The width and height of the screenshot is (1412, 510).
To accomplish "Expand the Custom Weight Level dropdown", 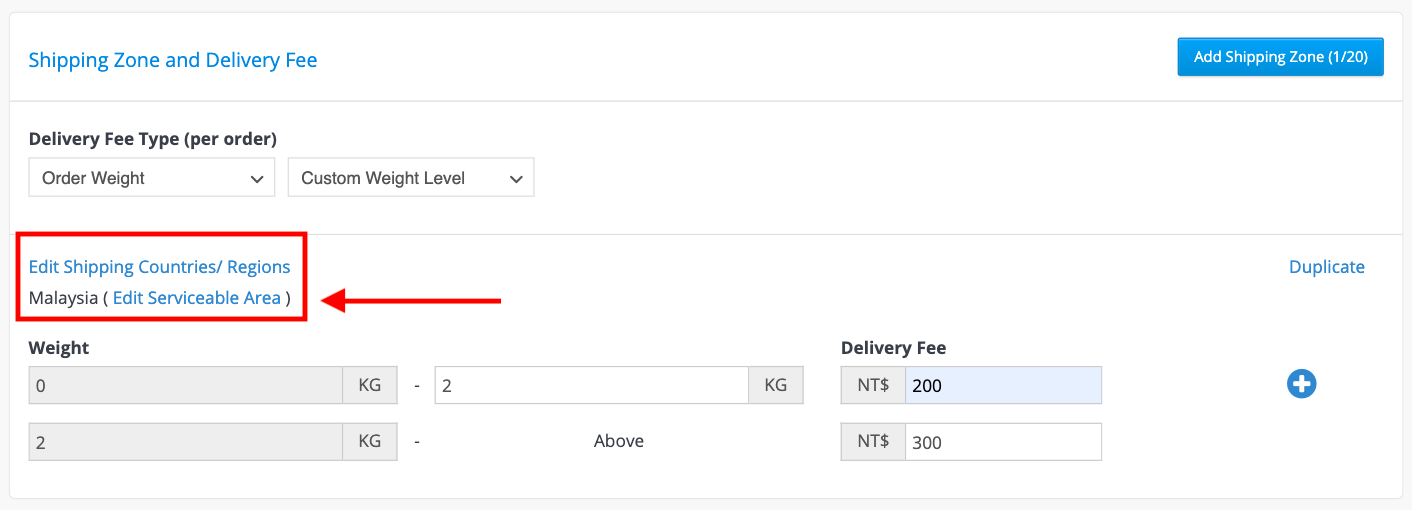I will 411,178.
